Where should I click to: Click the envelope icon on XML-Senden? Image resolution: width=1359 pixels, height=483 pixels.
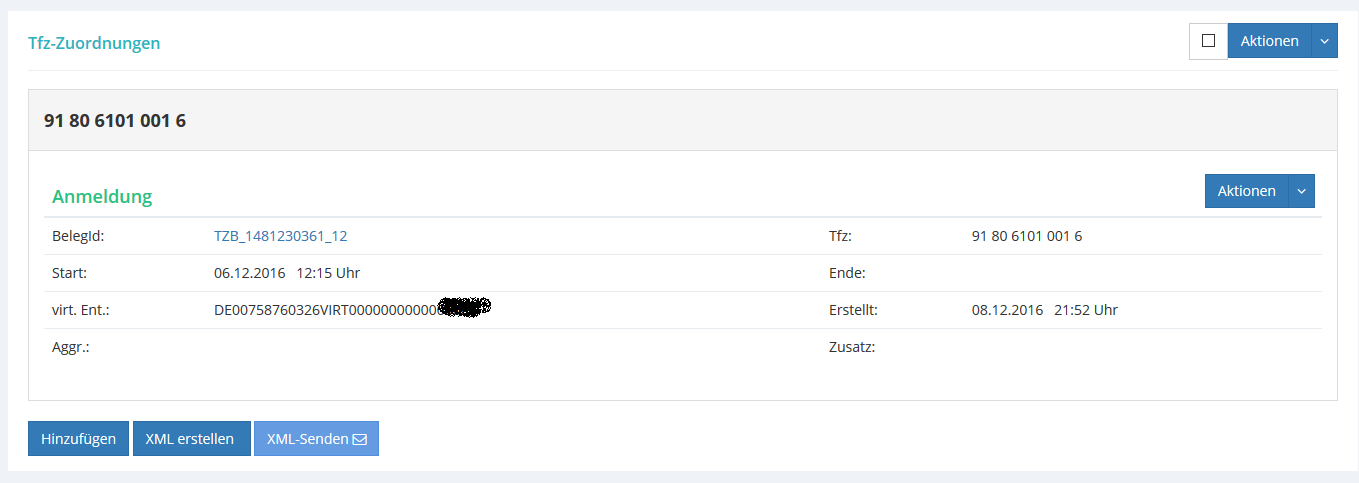coord(360,439)
